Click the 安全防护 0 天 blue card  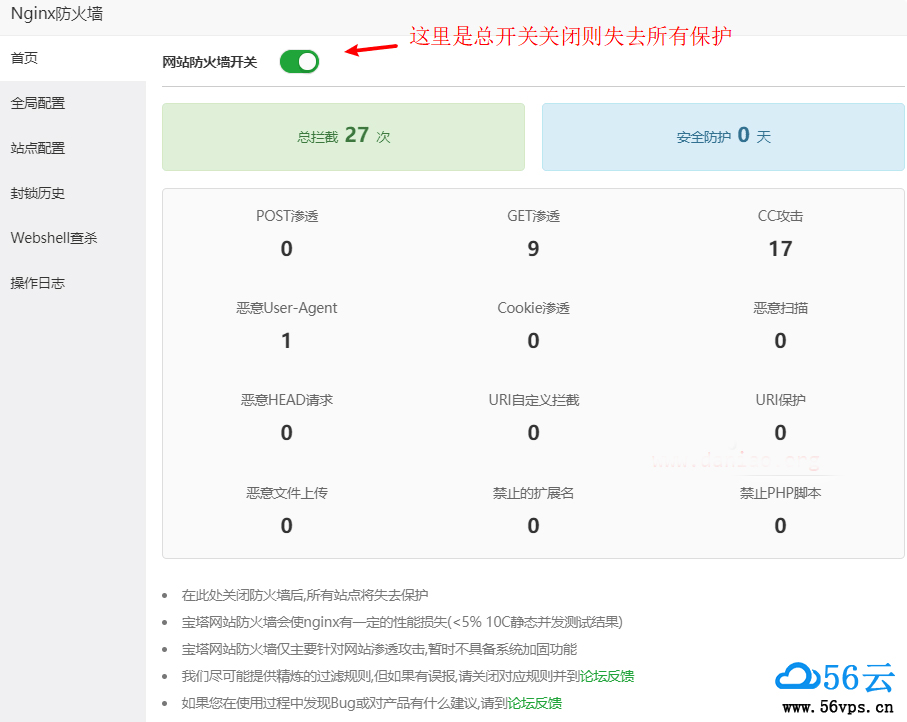pyautogui.click(x=723, y=137)
